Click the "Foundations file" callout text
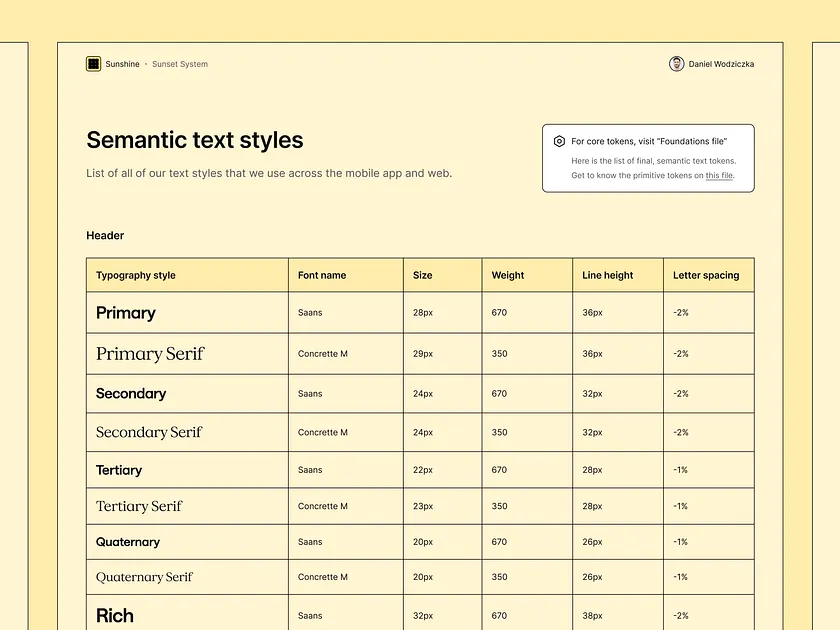Viewport: 840px width, 630px height. (648, 141)
